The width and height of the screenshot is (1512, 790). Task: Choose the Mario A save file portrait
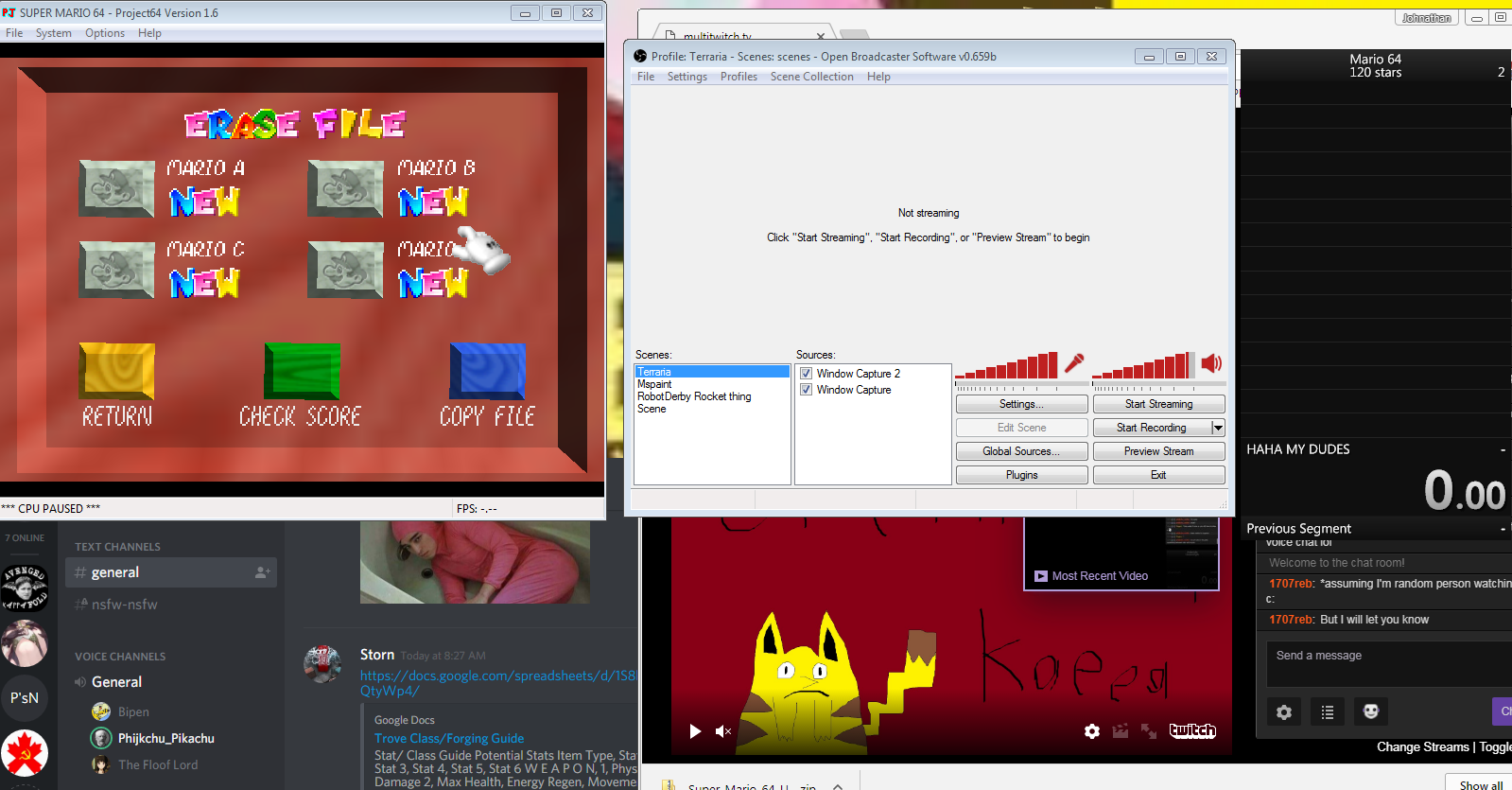tap(117, 189)
